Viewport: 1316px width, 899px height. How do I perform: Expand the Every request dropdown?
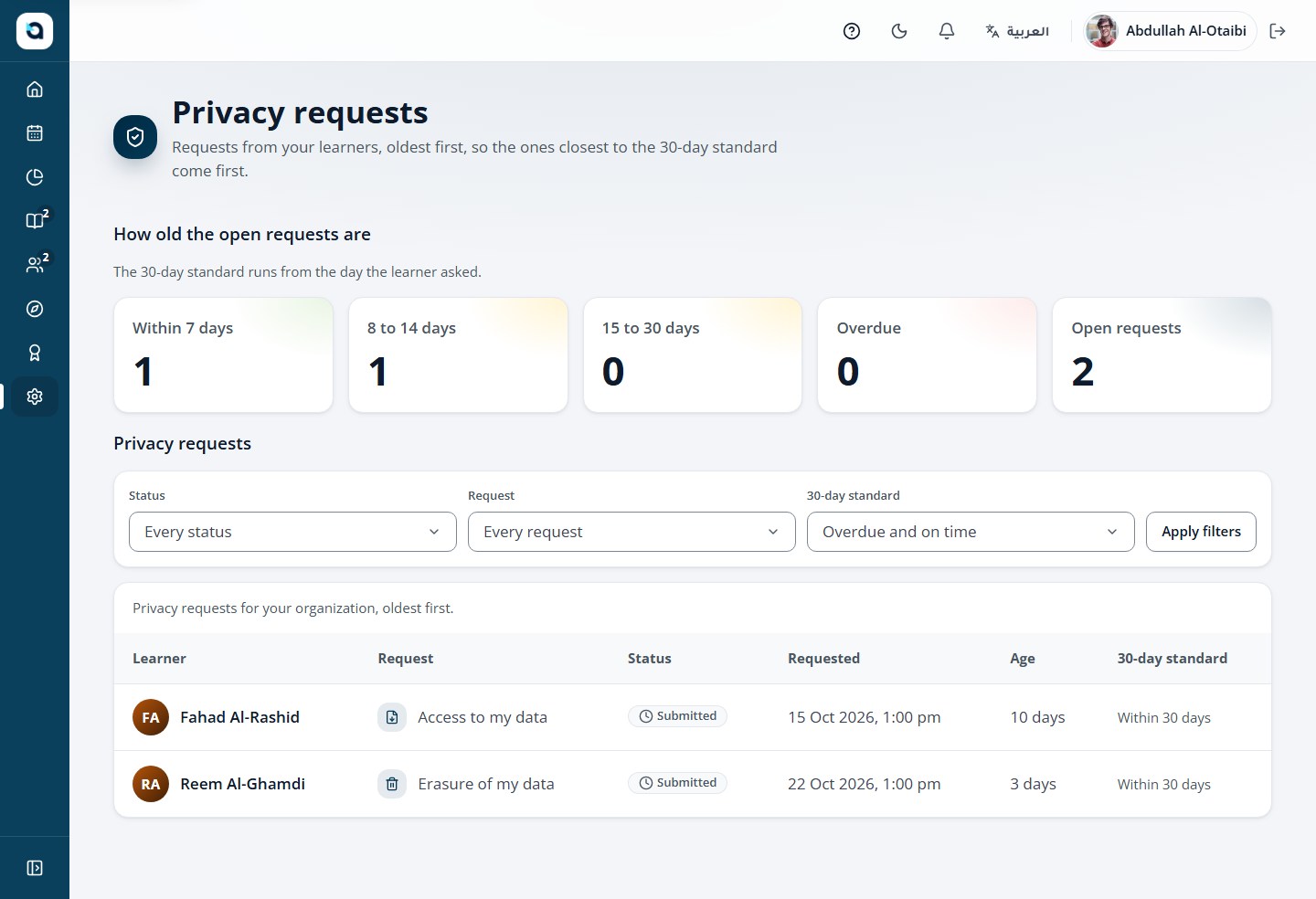pos(631,532)
